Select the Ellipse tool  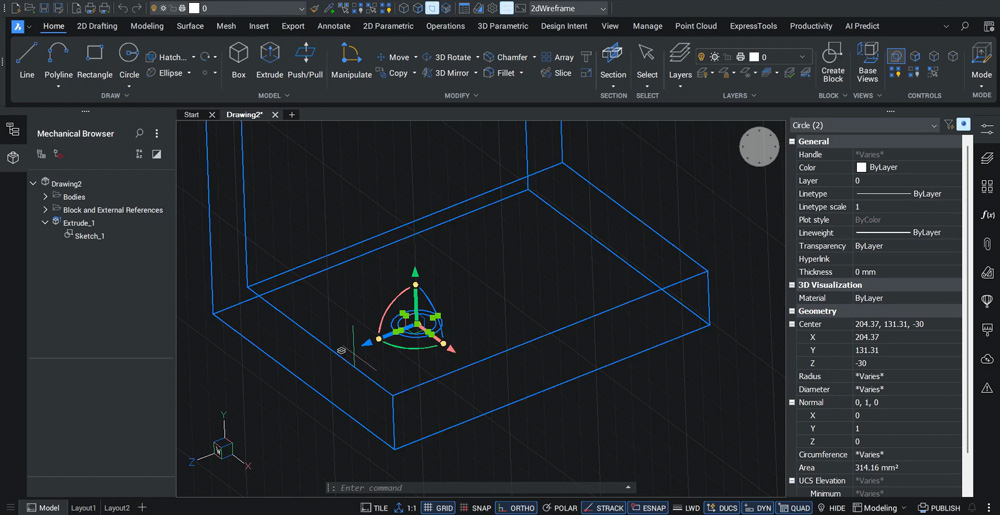tap(165, 73)
